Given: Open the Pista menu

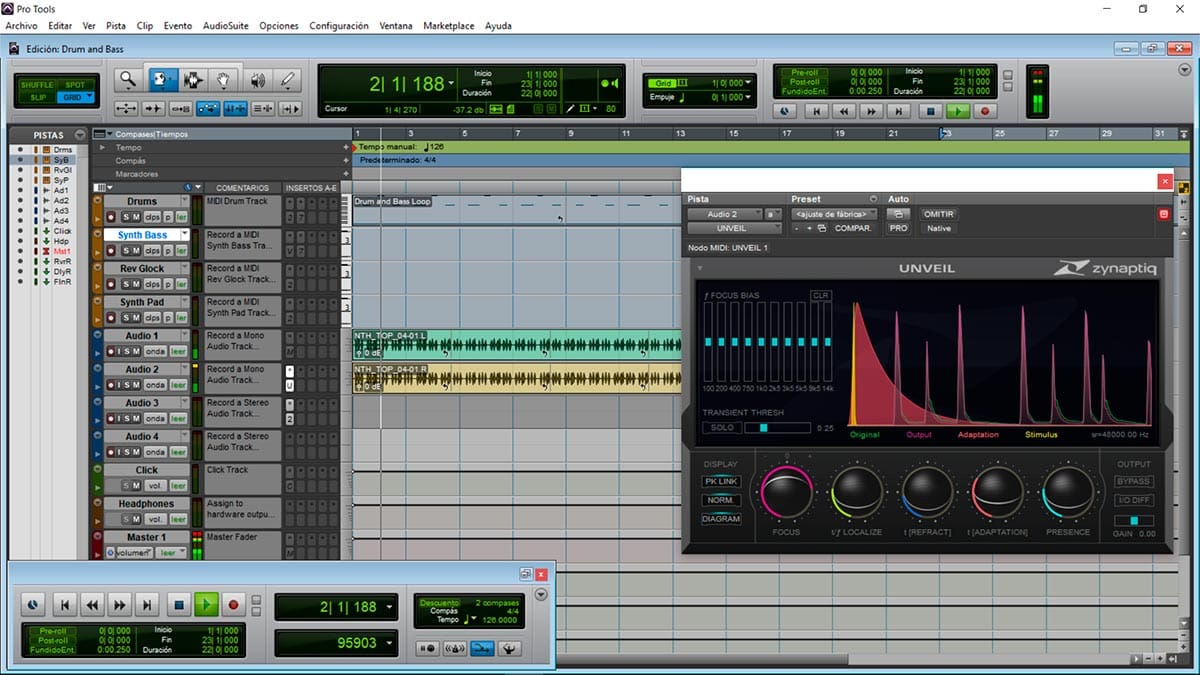Looking at the screenshot, I should (116, 25).
